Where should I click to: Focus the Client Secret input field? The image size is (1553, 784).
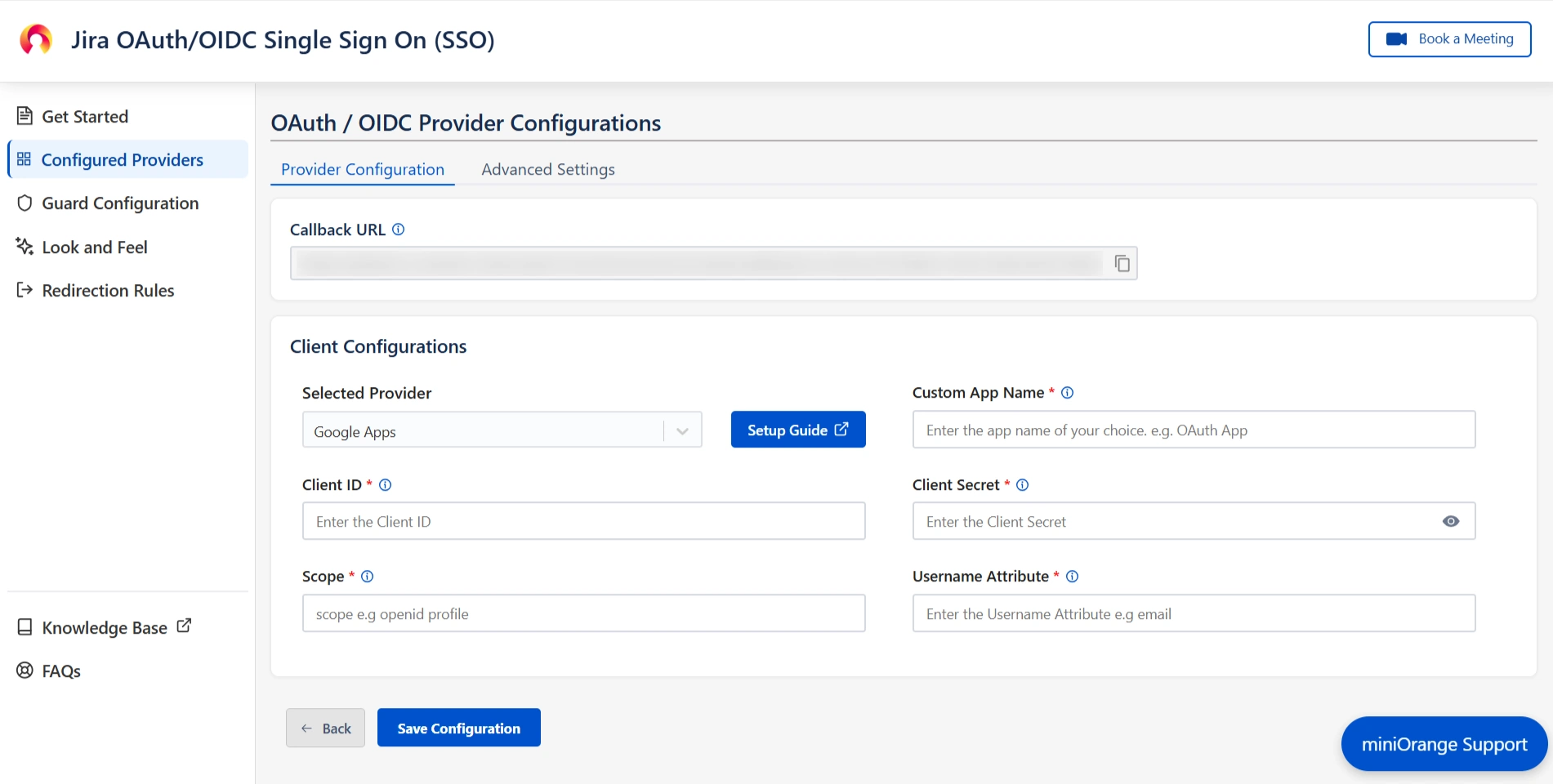pyautogui.click(x=1194, y=521)
